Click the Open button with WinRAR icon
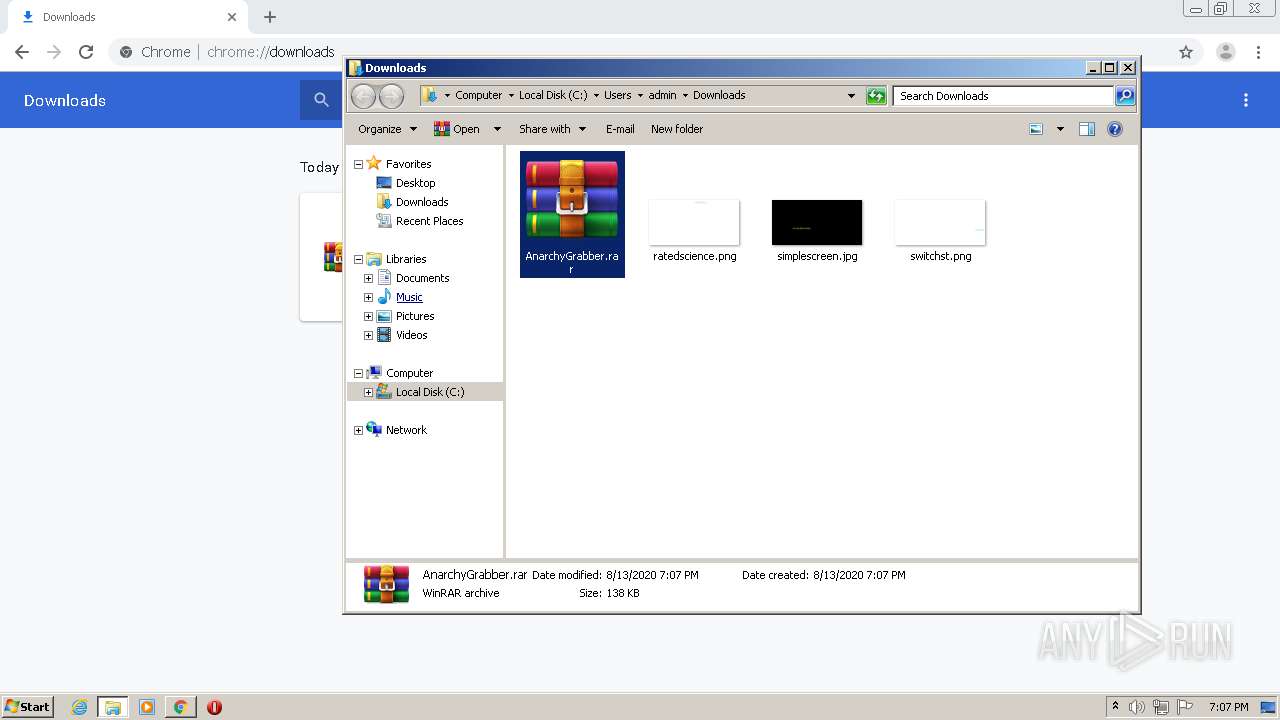1280x720 pixels. (457, 129)
